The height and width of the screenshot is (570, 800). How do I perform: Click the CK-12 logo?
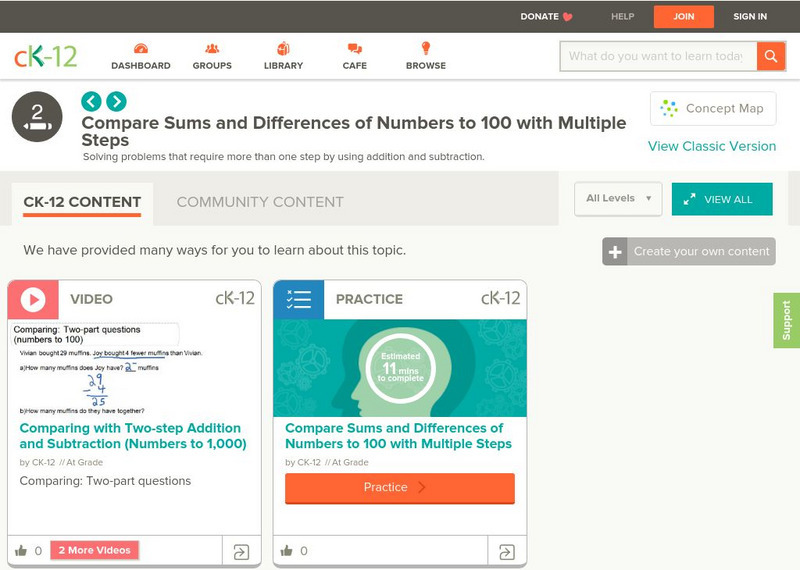pos(45,56)
